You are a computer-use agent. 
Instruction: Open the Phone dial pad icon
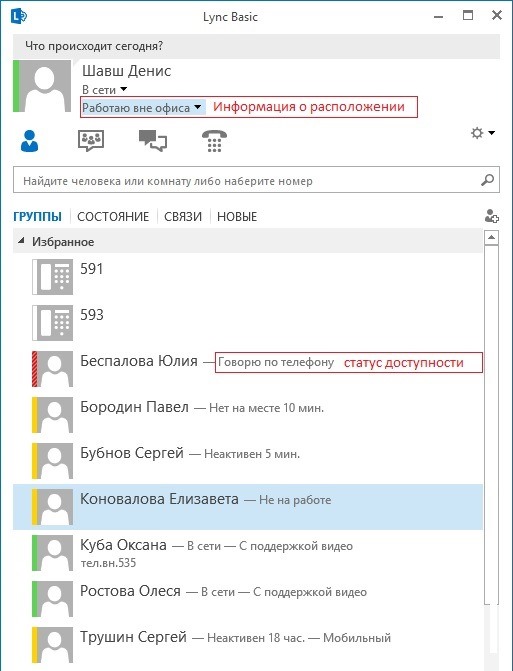214,141
